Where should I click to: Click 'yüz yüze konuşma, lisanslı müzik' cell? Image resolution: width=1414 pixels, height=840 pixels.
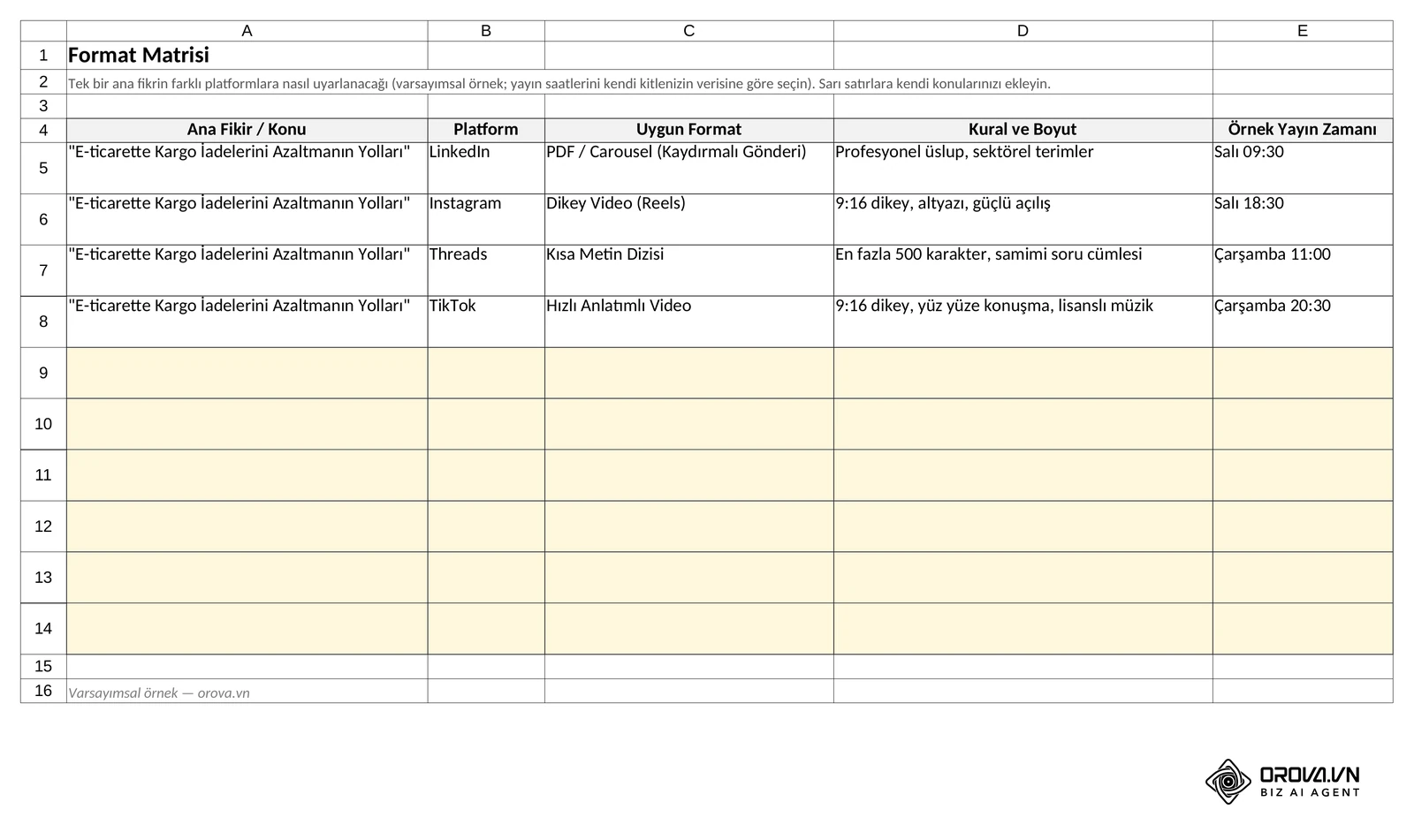(1022, 322)
